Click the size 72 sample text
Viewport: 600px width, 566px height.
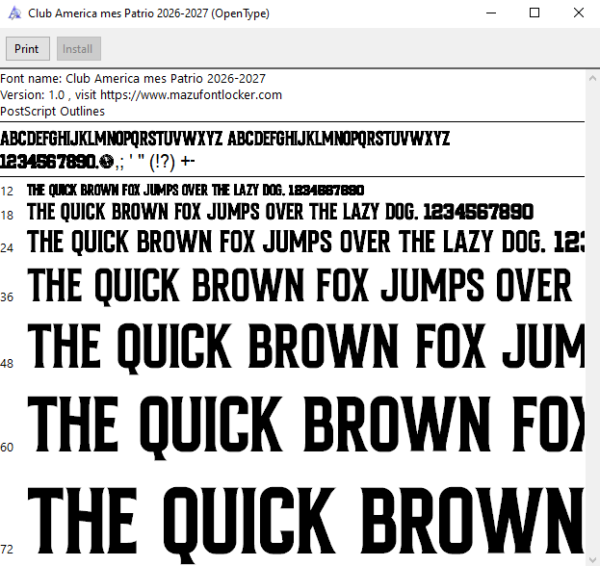[305, 522]
